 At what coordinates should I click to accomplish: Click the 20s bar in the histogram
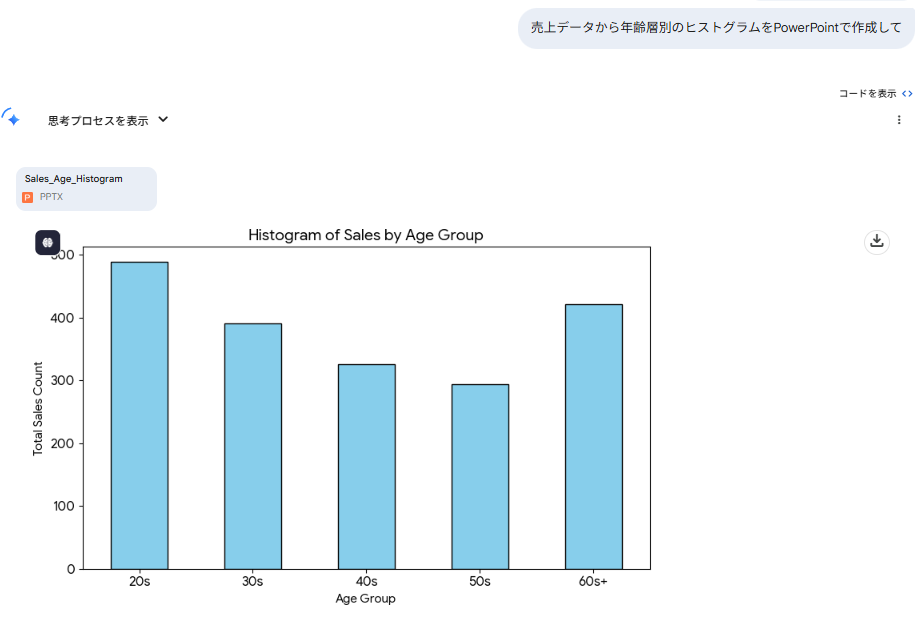click(139, 415)
